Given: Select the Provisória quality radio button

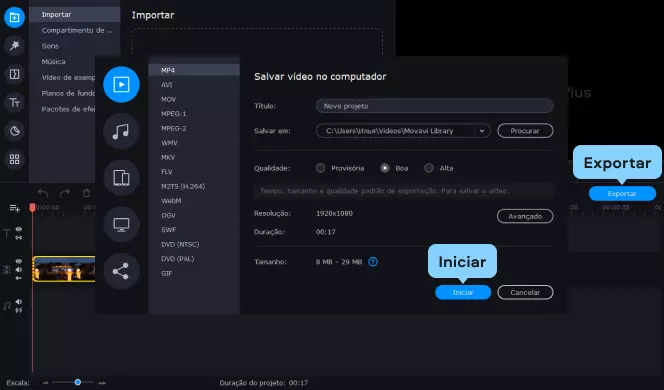Looking at the screenshot, I should pyautogui.click(x=321, y=168).
